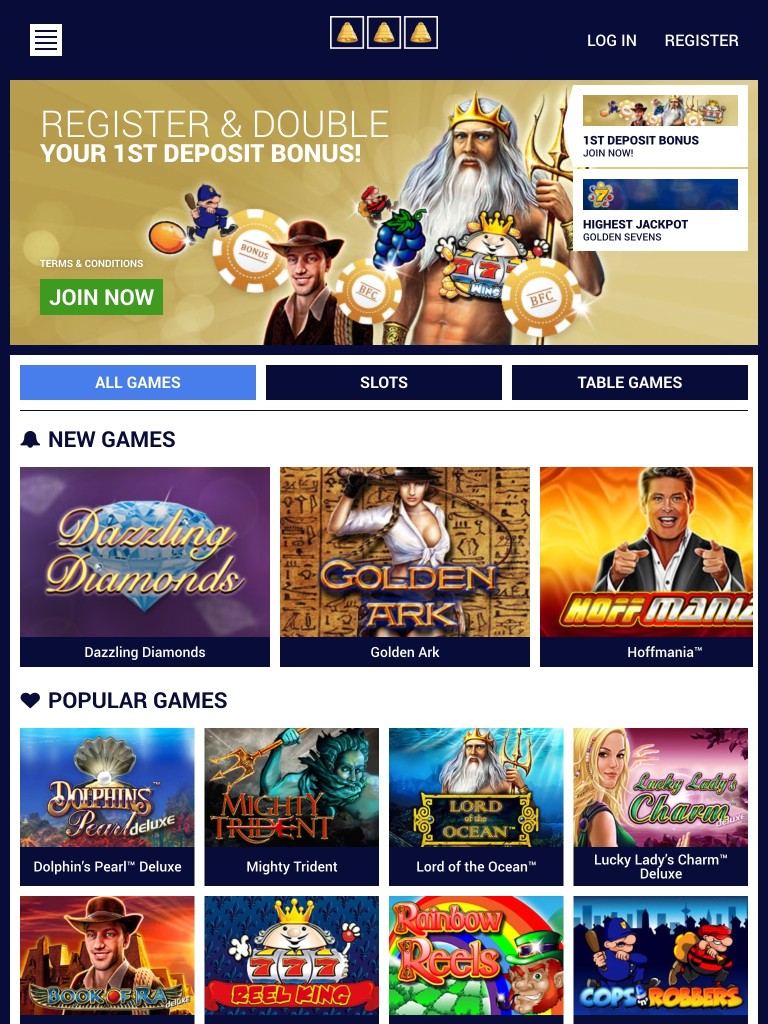Click the green Join Now button
The width and height of the screenshot is (768, 1024).
pyautogui.click(x=101, y=297)
